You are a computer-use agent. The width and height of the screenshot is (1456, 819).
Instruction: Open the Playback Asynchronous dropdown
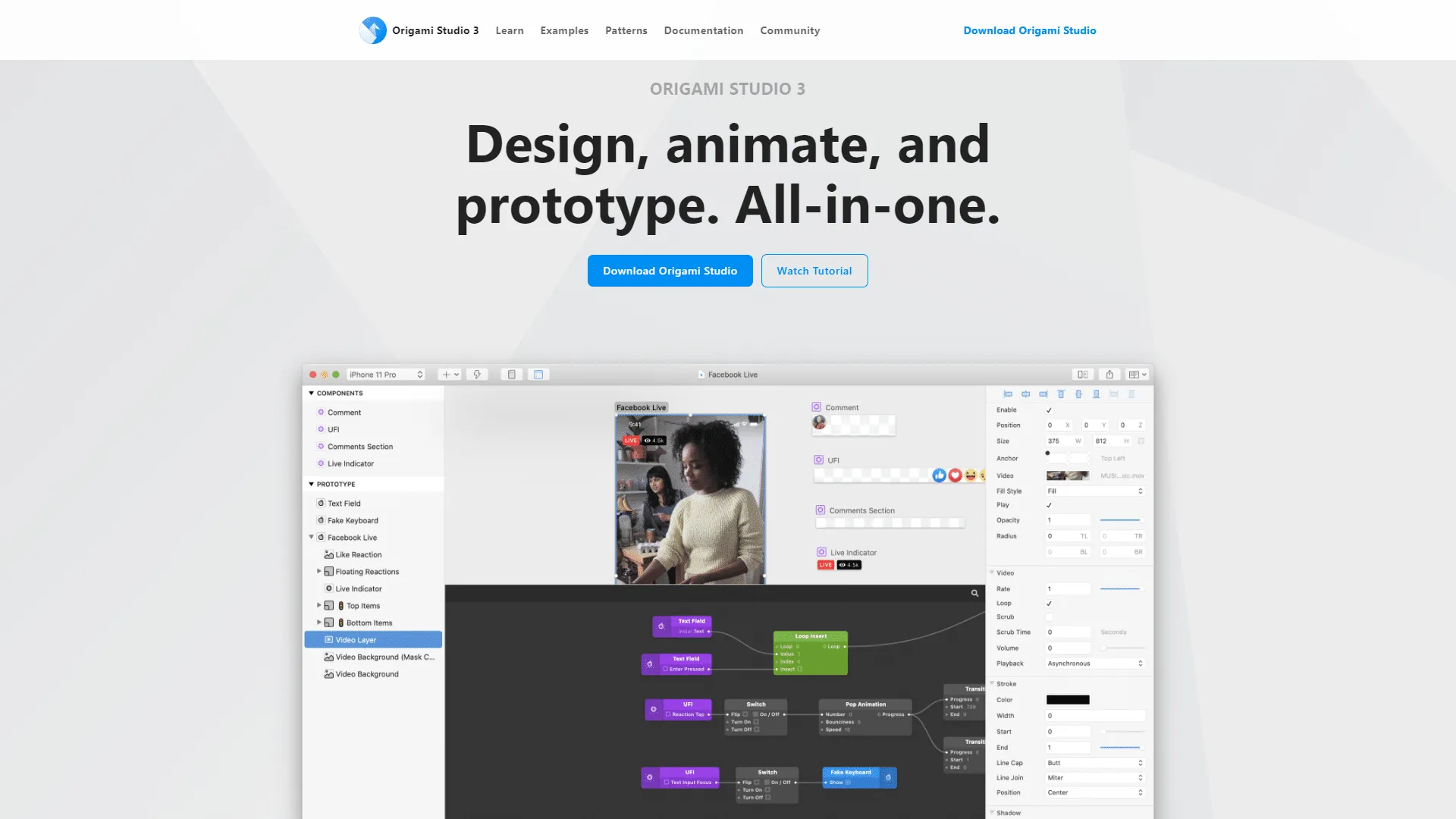click(x=1095, y=664)
